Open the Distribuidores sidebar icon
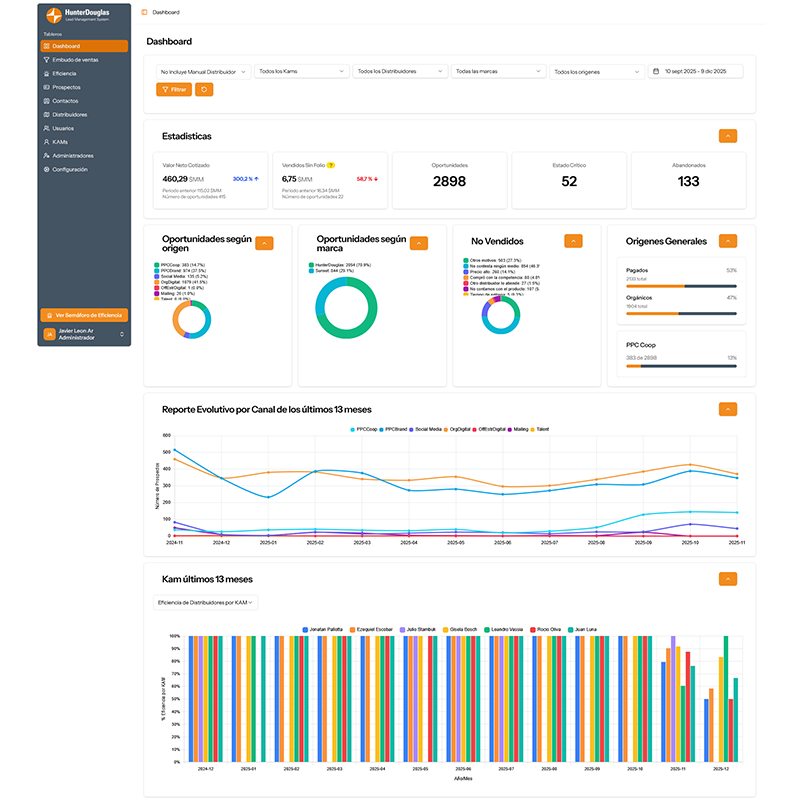 coord(45,114)
